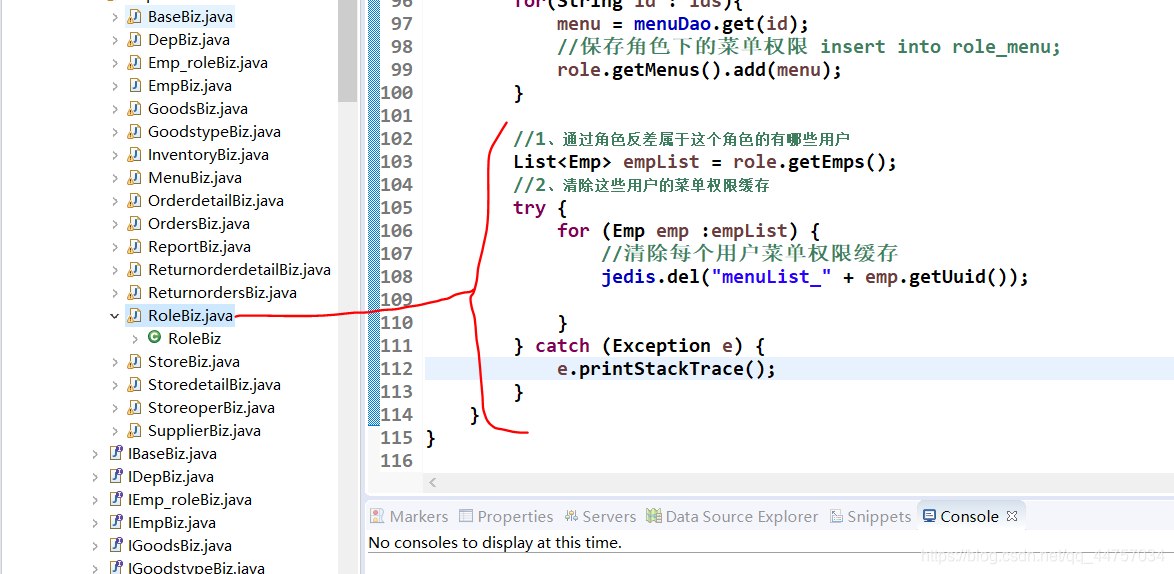Open OrderdetailBiz.java file
This screenshot has width=1174, height=574.
[216, 201]
